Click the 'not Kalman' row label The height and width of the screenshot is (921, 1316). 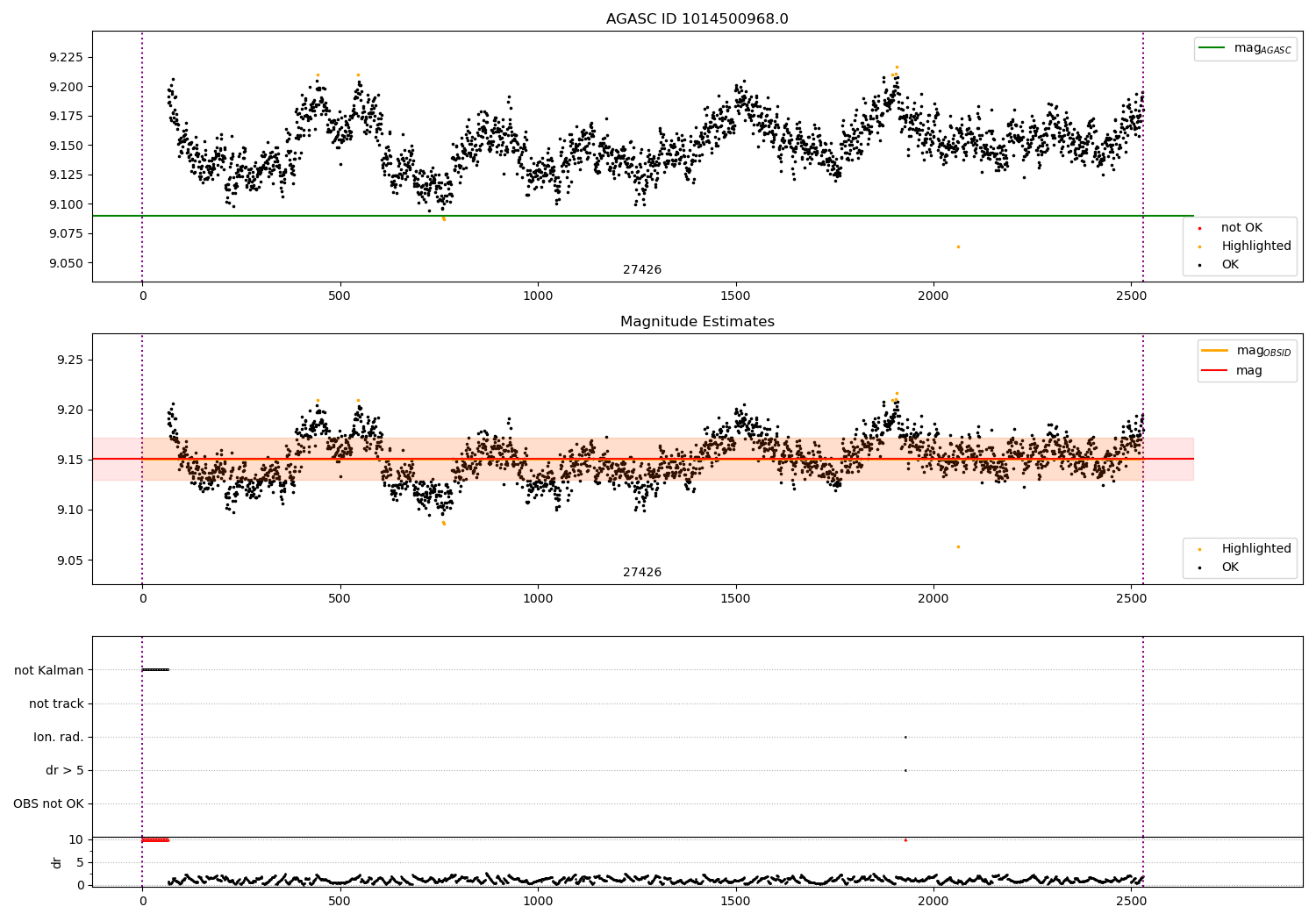point(49,670)
